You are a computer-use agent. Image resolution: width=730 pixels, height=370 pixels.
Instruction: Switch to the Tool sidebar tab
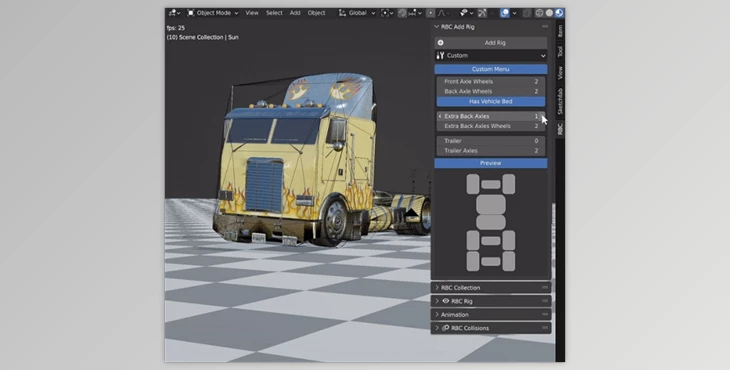pyautogui.click(x=560, y=51)
